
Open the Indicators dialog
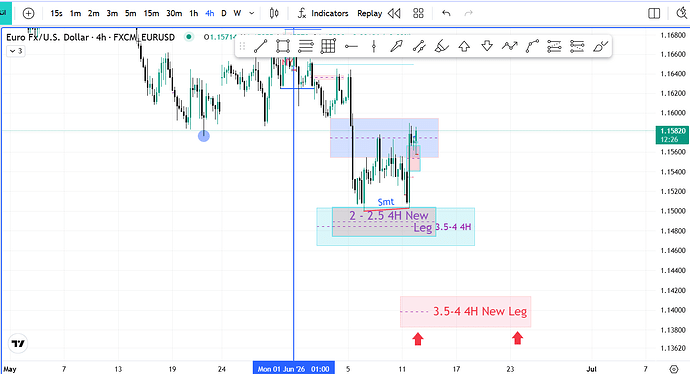click(x=323, y=14)
